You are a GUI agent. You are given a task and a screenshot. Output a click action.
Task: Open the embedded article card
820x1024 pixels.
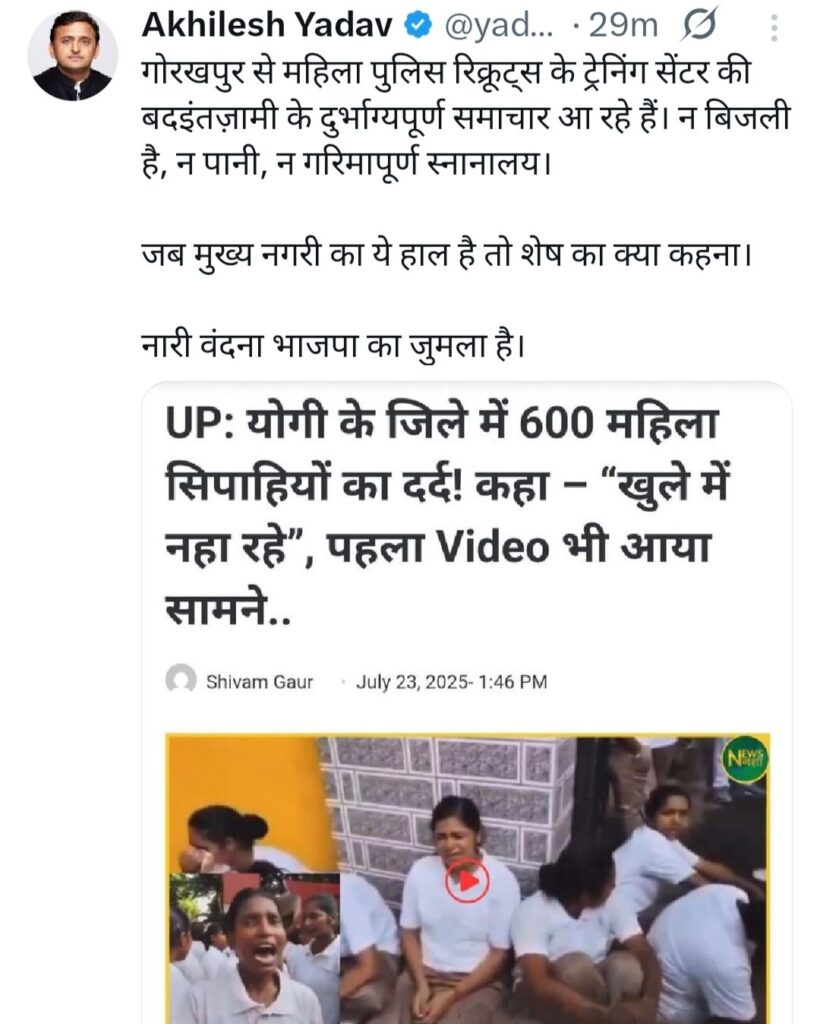click(467, 703)
